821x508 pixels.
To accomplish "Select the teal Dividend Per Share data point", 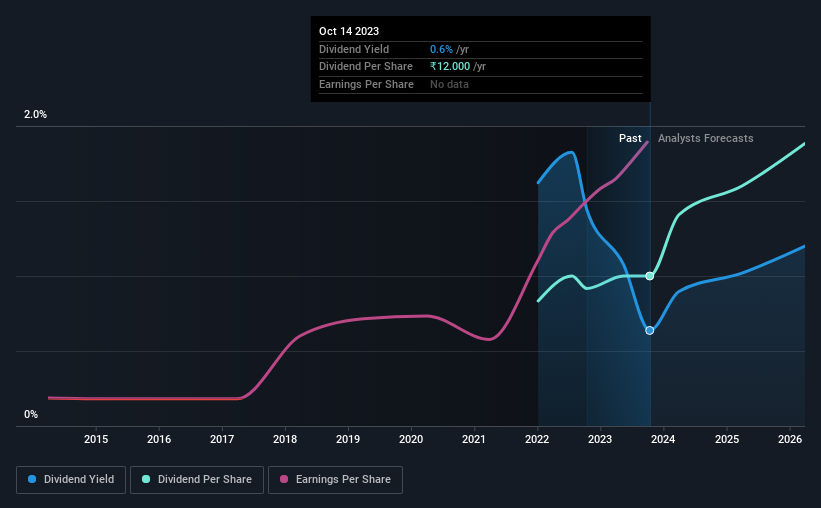I will (x=650, y=276).
